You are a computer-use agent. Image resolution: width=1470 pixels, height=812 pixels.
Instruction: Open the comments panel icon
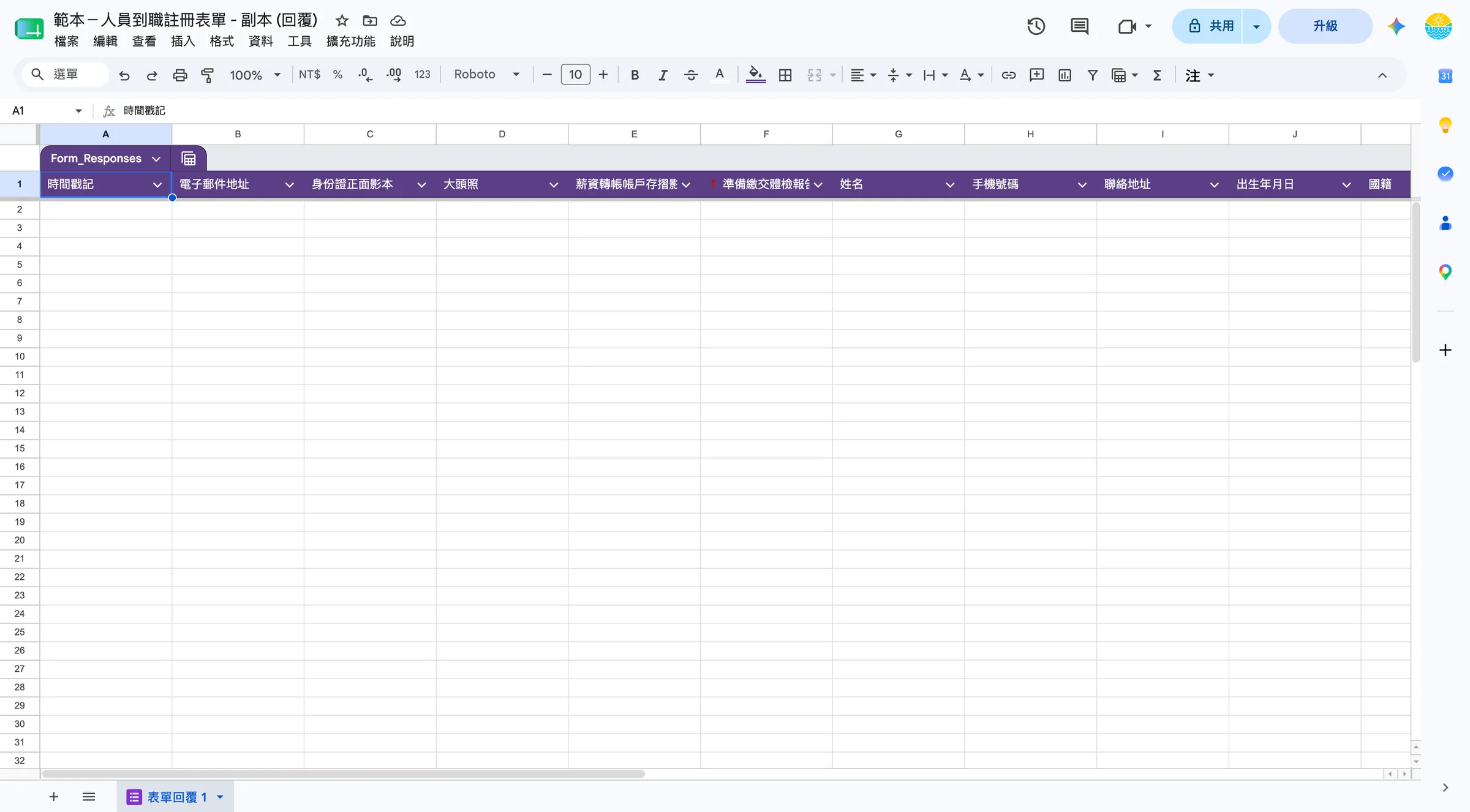(1079, 26)
